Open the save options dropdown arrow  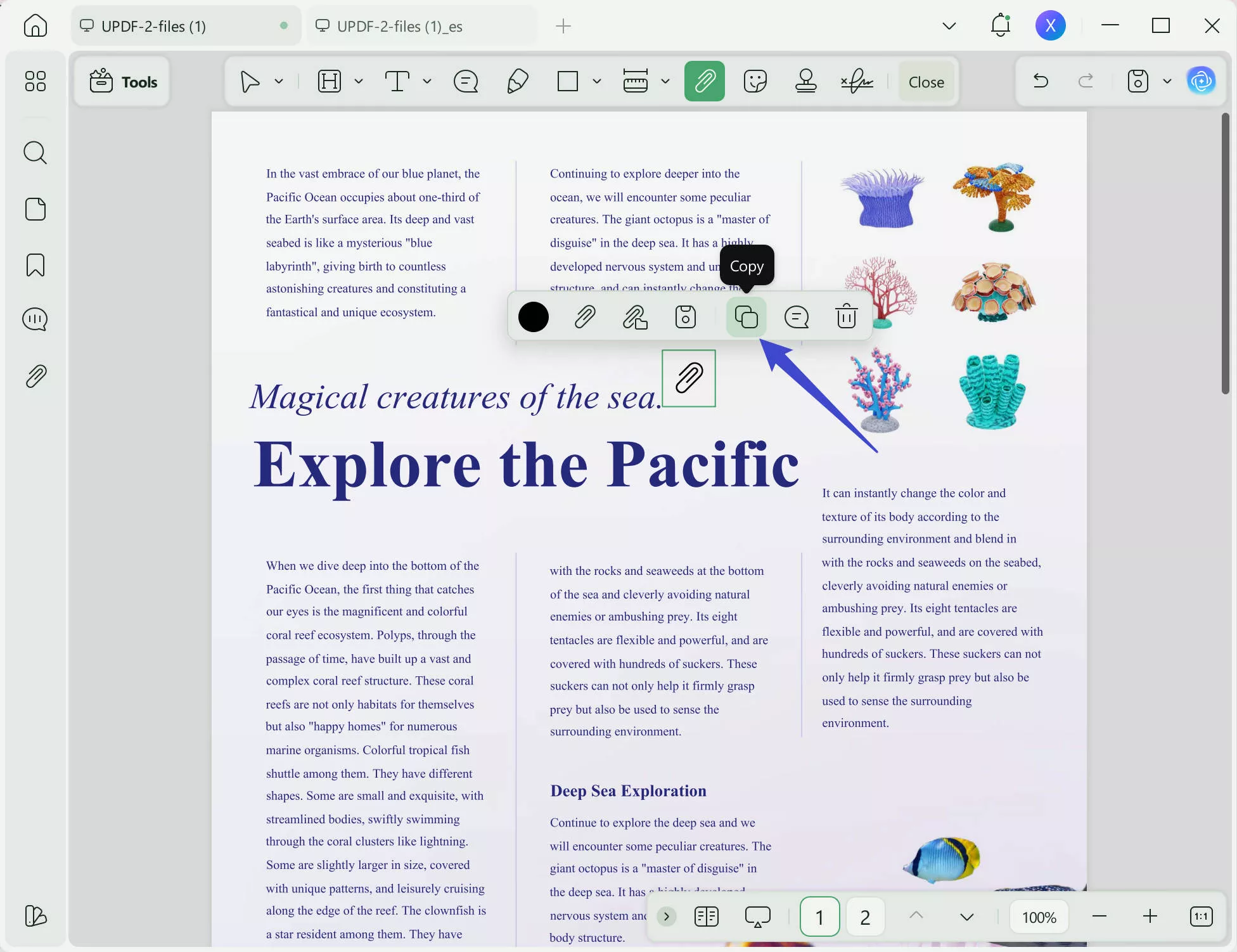click(1167, 81)
